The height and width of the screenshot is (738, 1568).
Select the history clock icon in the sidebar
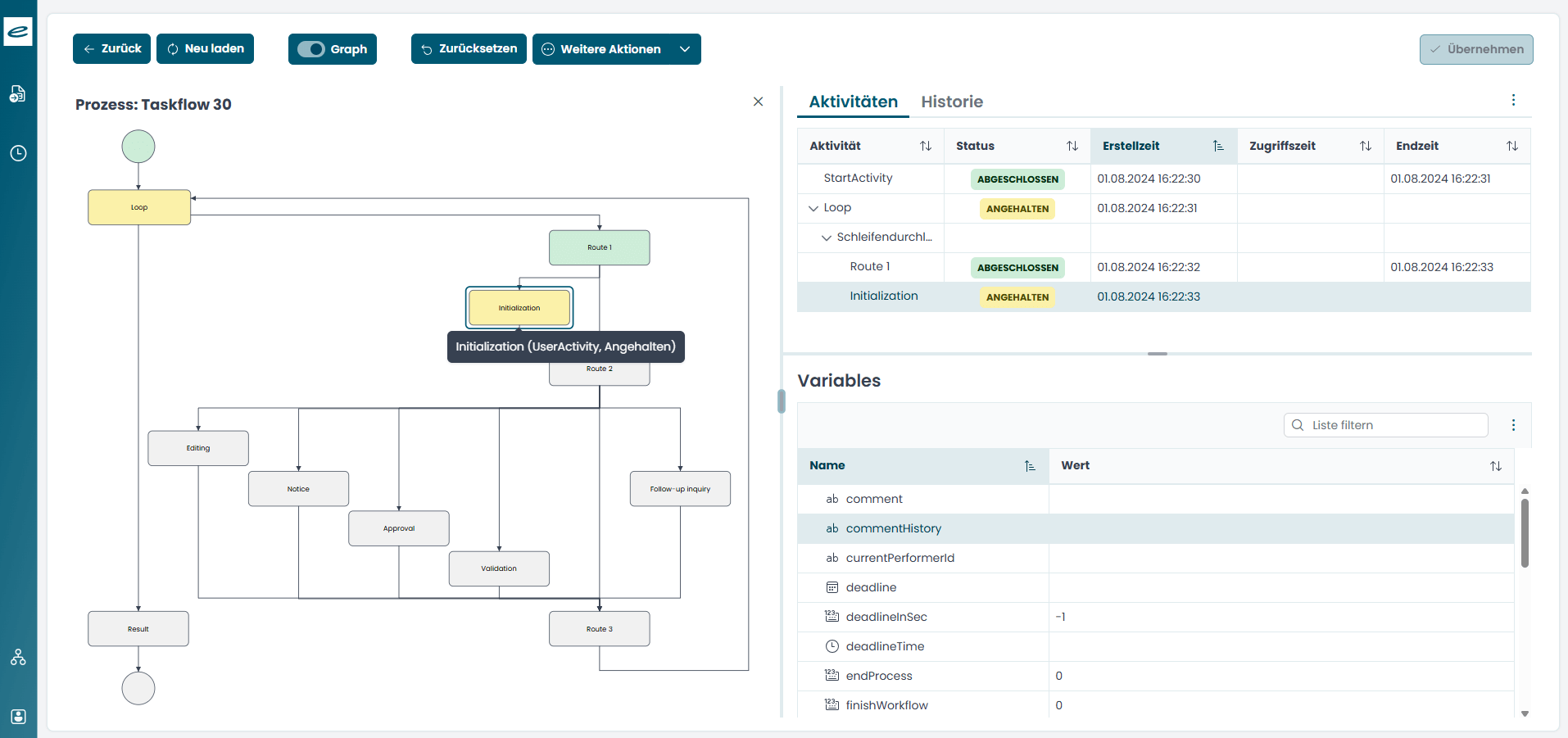click(x=18, y=153)
